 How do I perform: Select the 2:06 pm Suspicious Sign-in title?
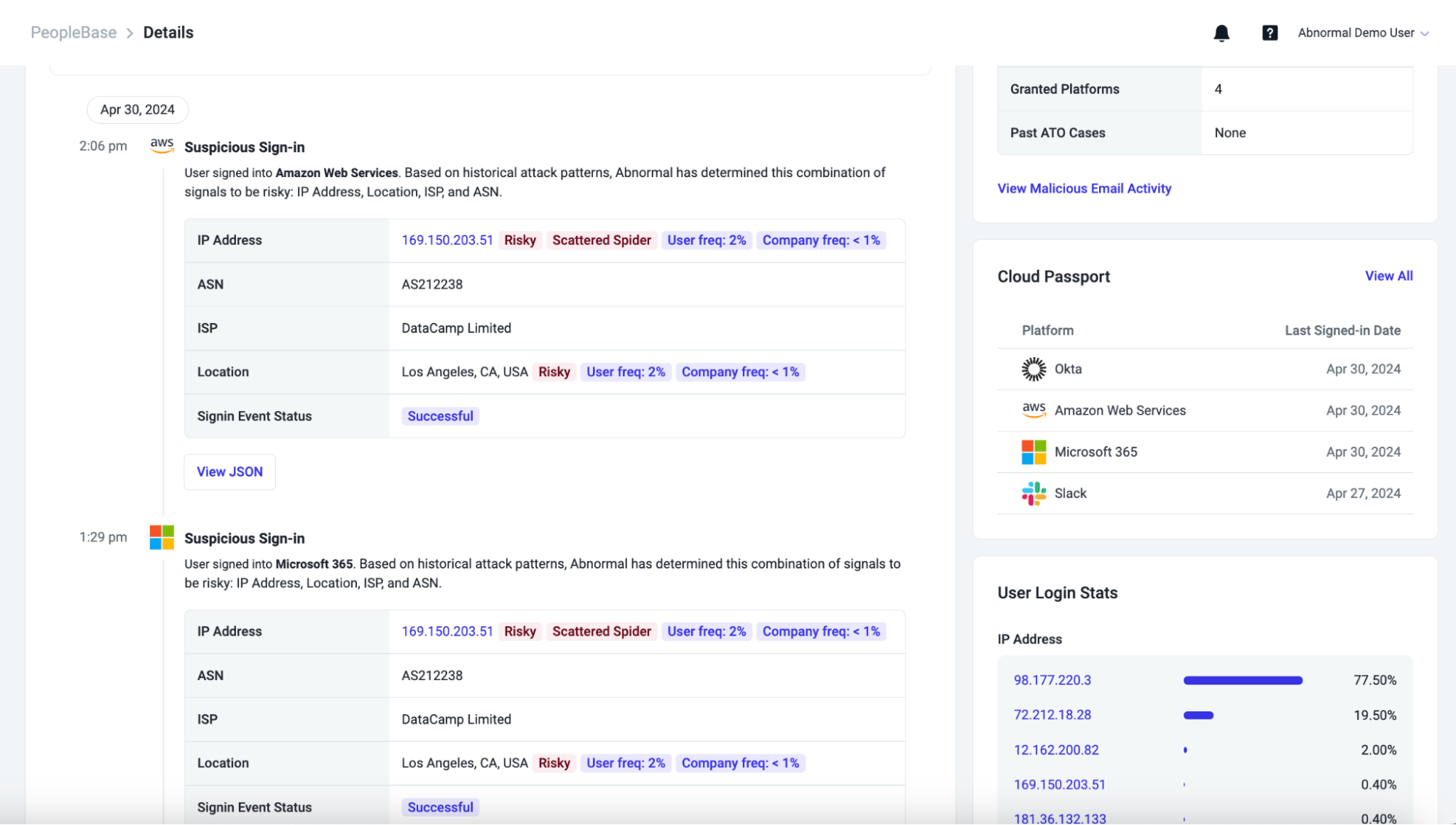[x=245, y=147]
